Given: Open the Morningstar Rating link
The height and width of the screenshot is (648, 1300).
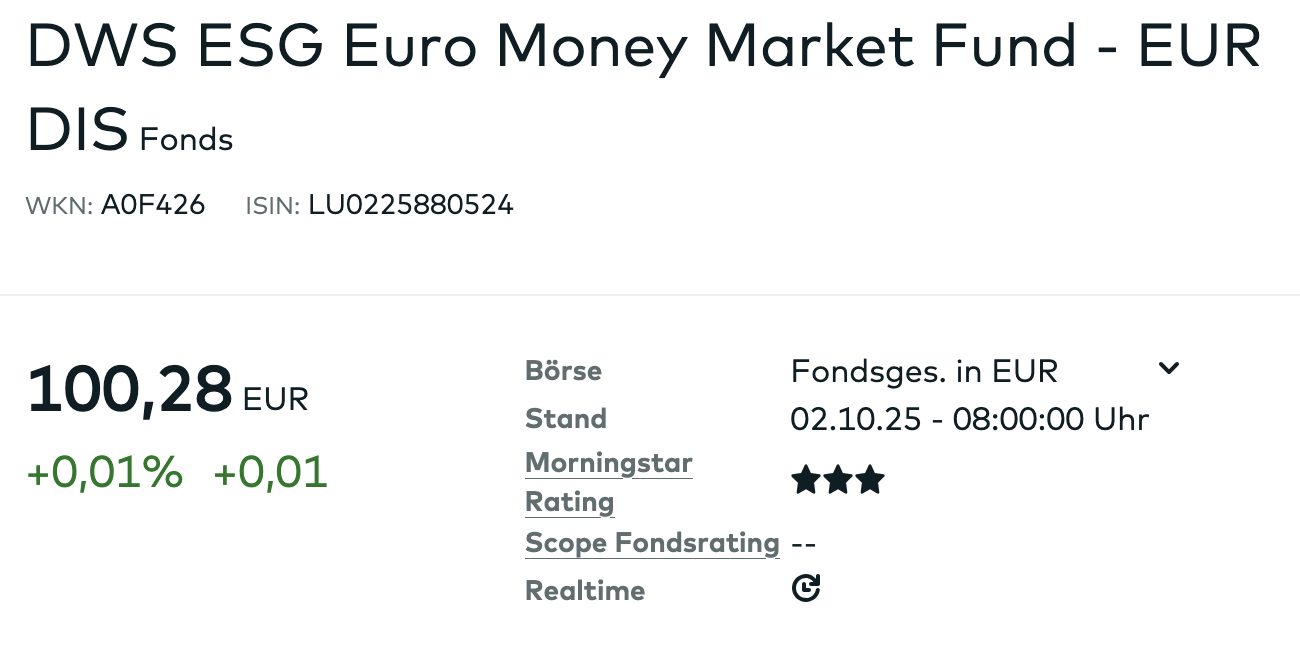Looking at the screenshot, I should coord(608,482).
